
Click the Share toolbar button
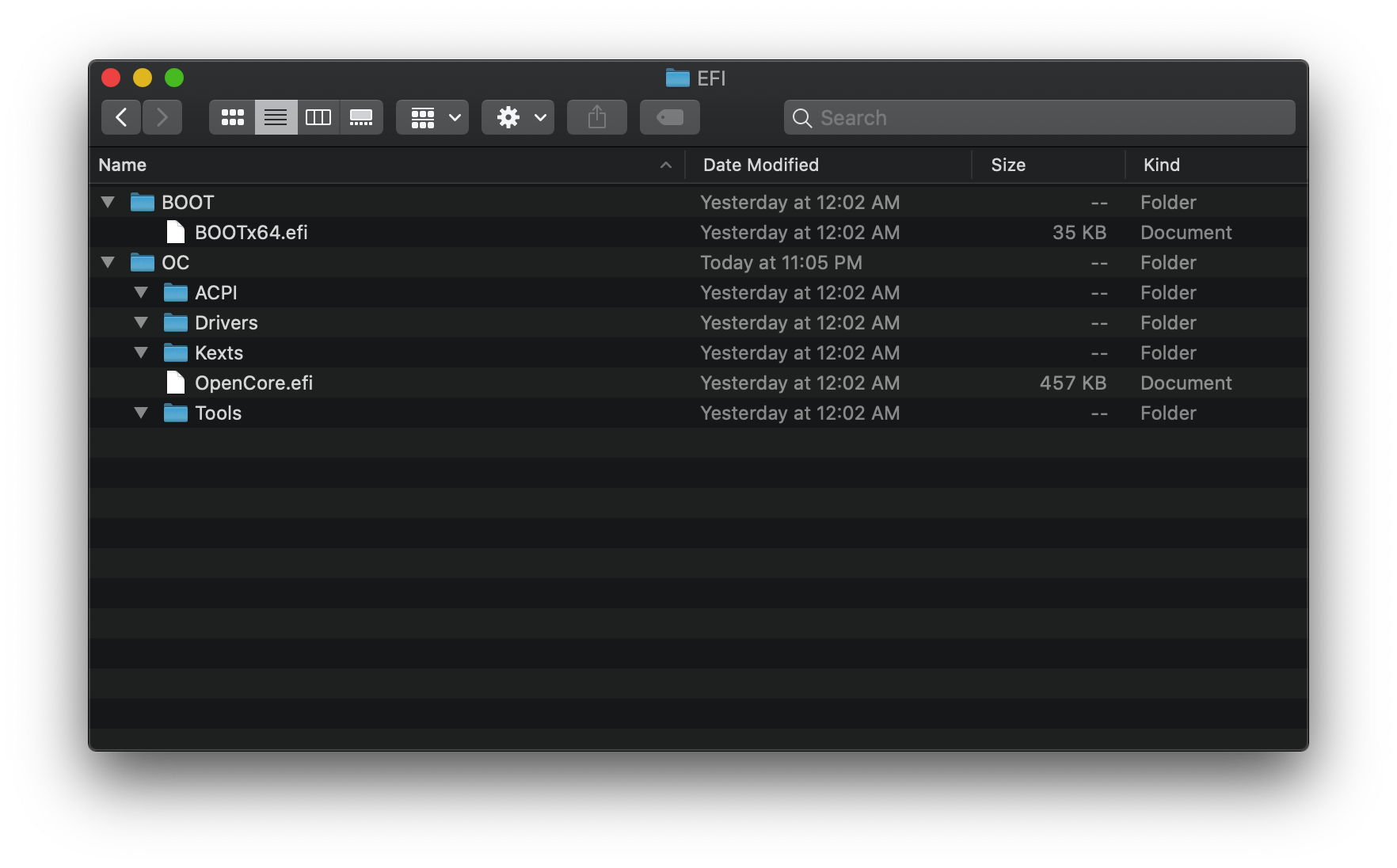point(597,117)
